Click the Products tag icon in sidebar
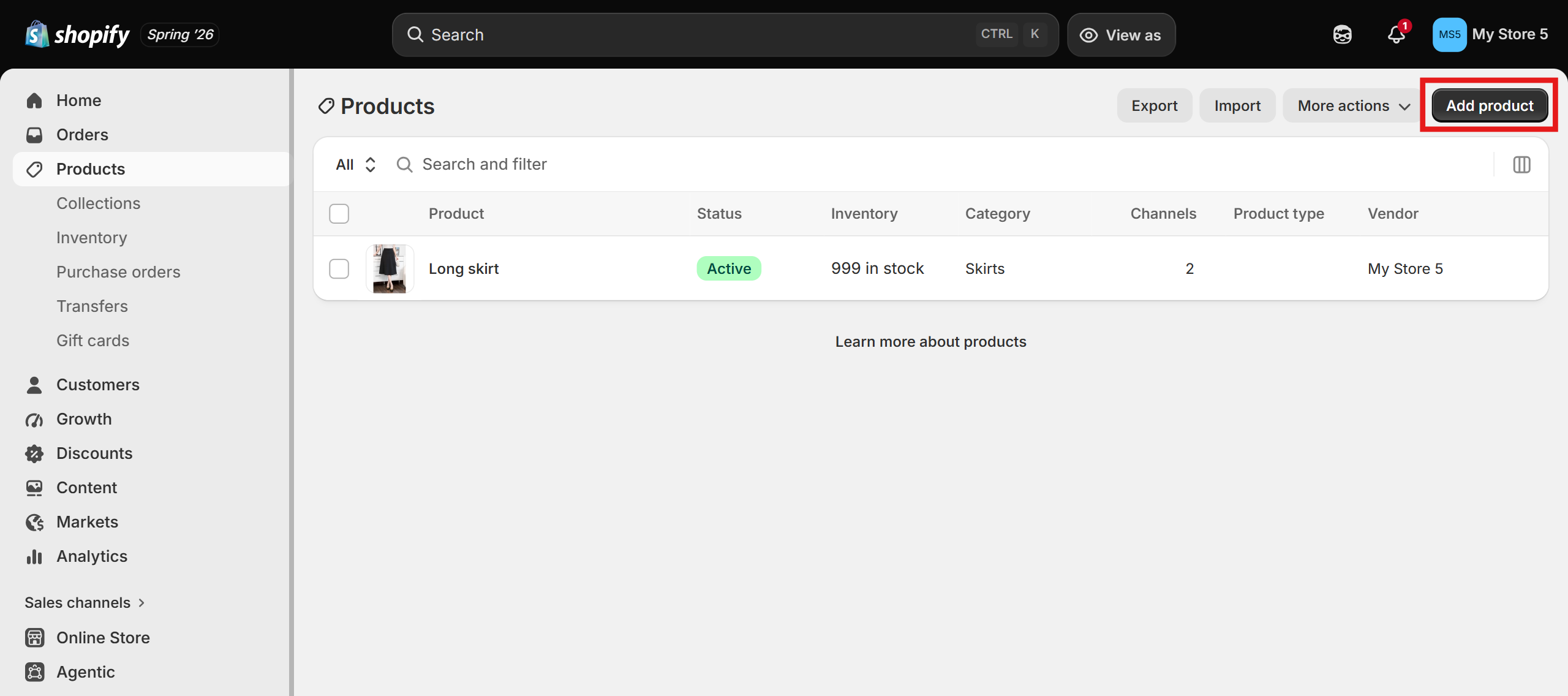 pos(34,169)
